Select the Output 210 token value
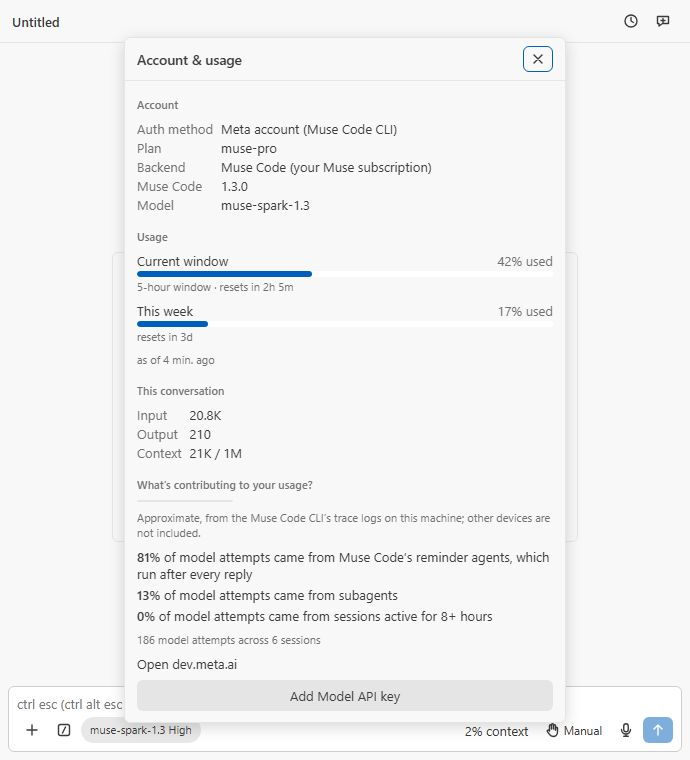The height and width of the screenshot is (760, 690). click(200, 435)
